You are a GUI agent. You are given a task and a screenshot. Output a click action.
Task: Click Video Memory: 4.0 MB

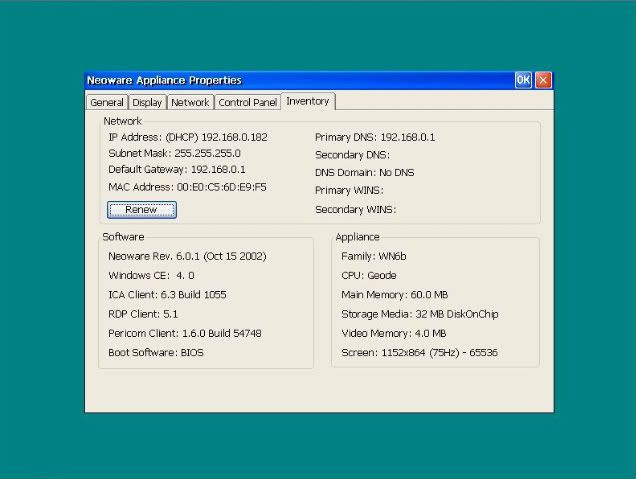click(x=394, y=333)
